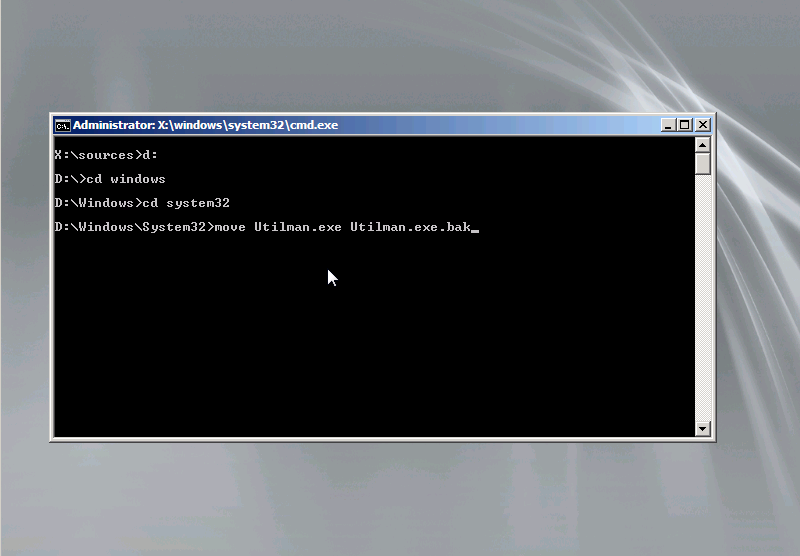Minimize the Administrator cmd.exe window
Screen dimensions: 800x556
point(668,125)
